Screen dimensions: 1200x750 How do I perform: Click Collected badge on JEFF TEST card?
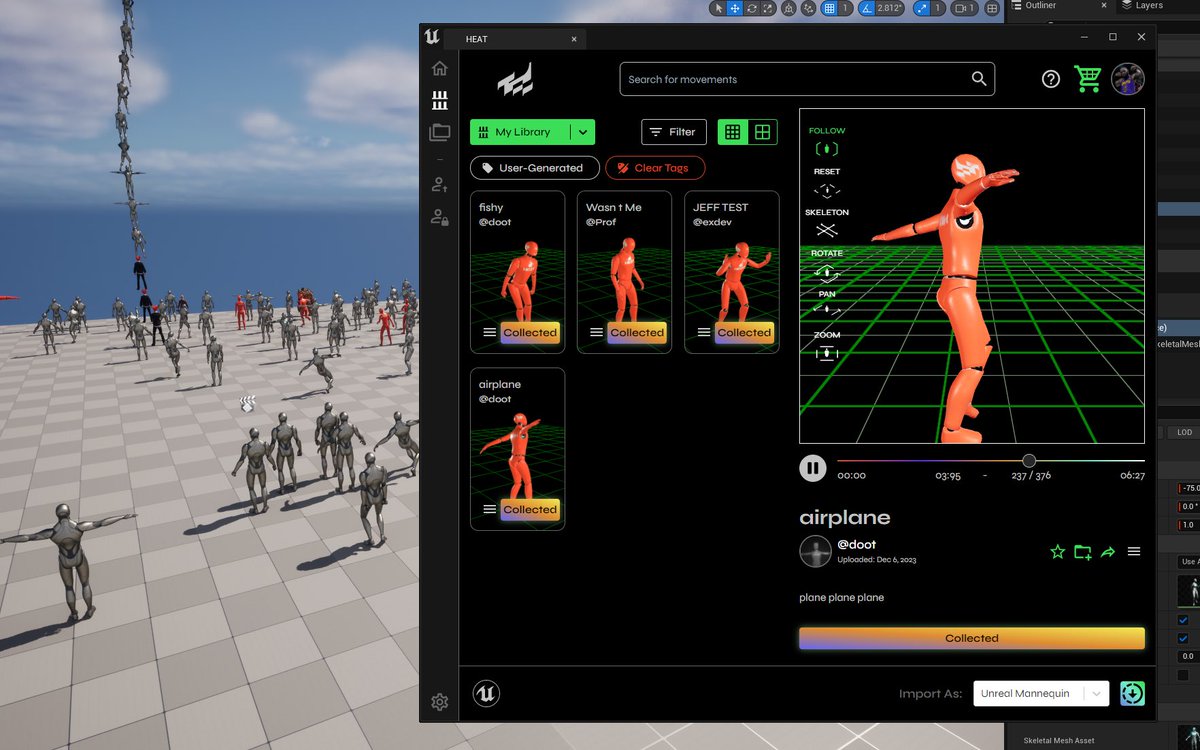744,333
